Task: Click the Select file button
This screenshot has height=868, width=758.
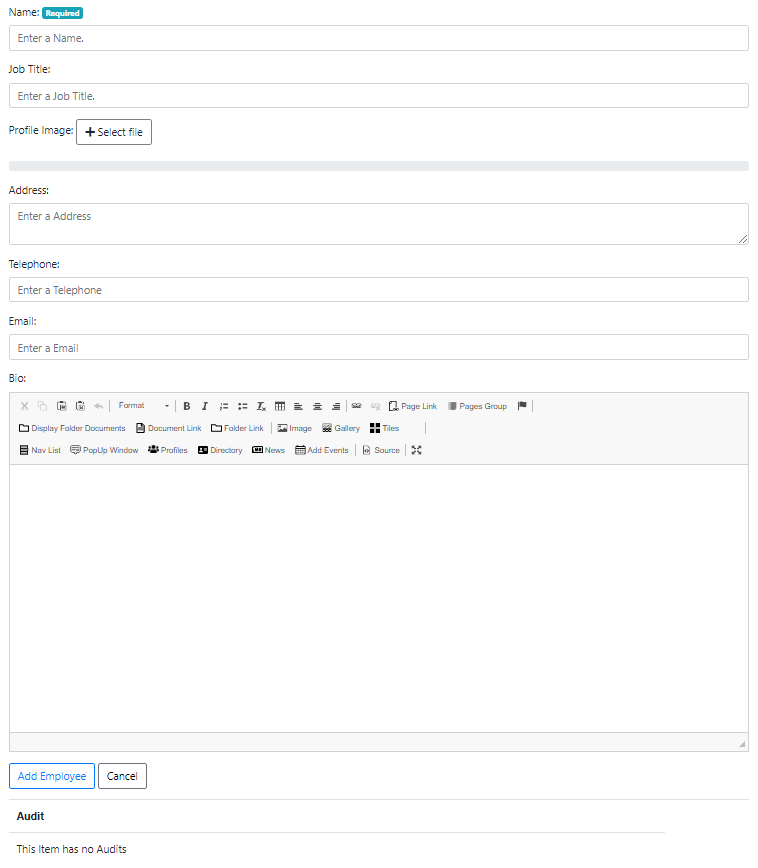Action: [114, 132]
